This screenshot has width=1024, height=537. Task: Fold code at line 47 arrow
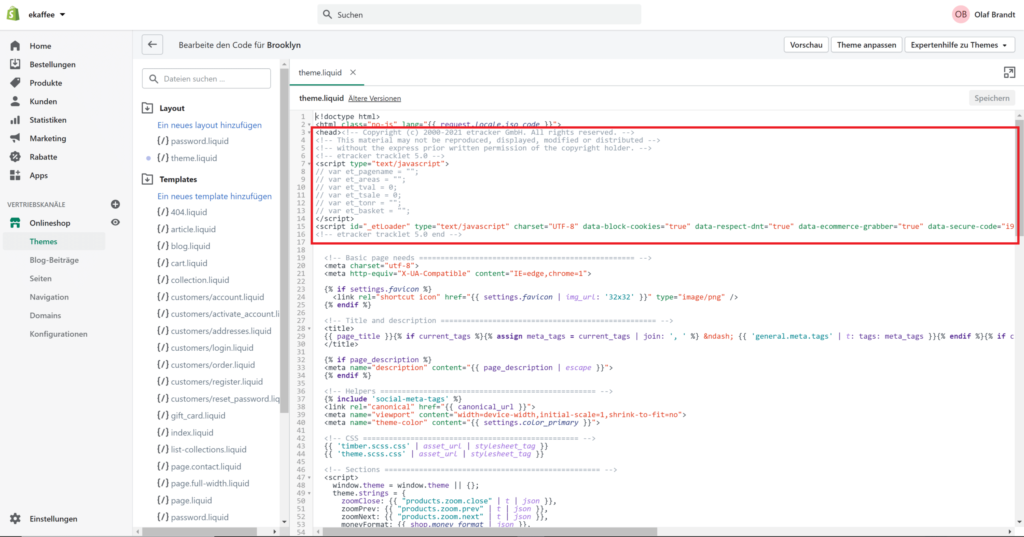(310, 478)
